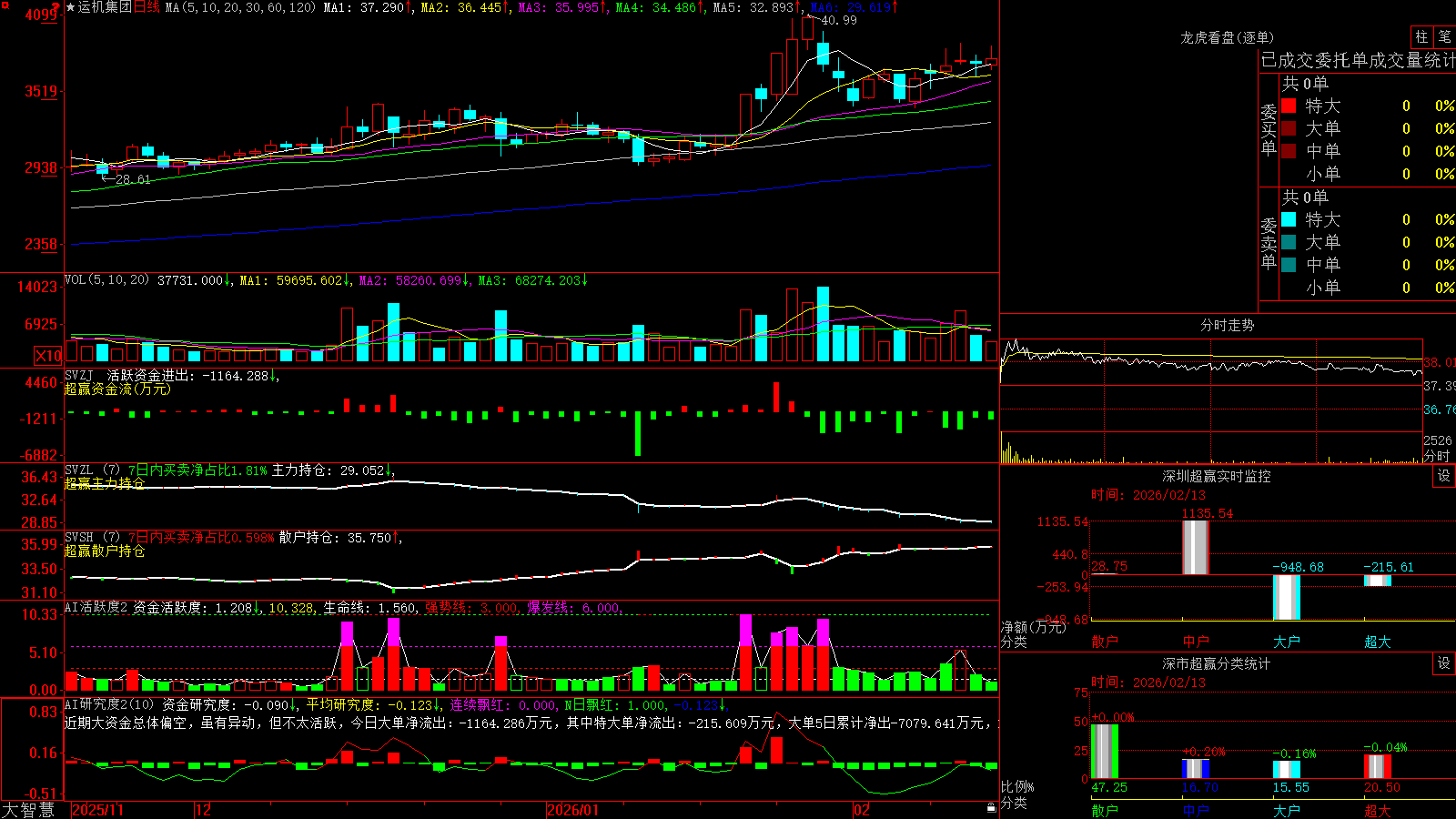Viewport: 1456px width, 819px height.
Task: Click the X10 volume scale label
Action: pyautogui.click(x=48, y=356)
